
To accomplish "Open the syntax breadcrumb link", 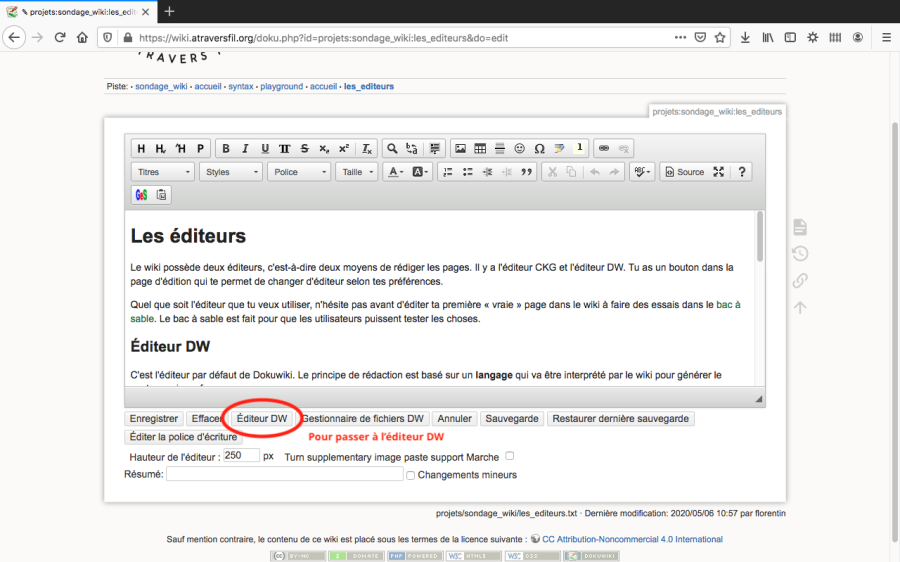I will 240,87.
